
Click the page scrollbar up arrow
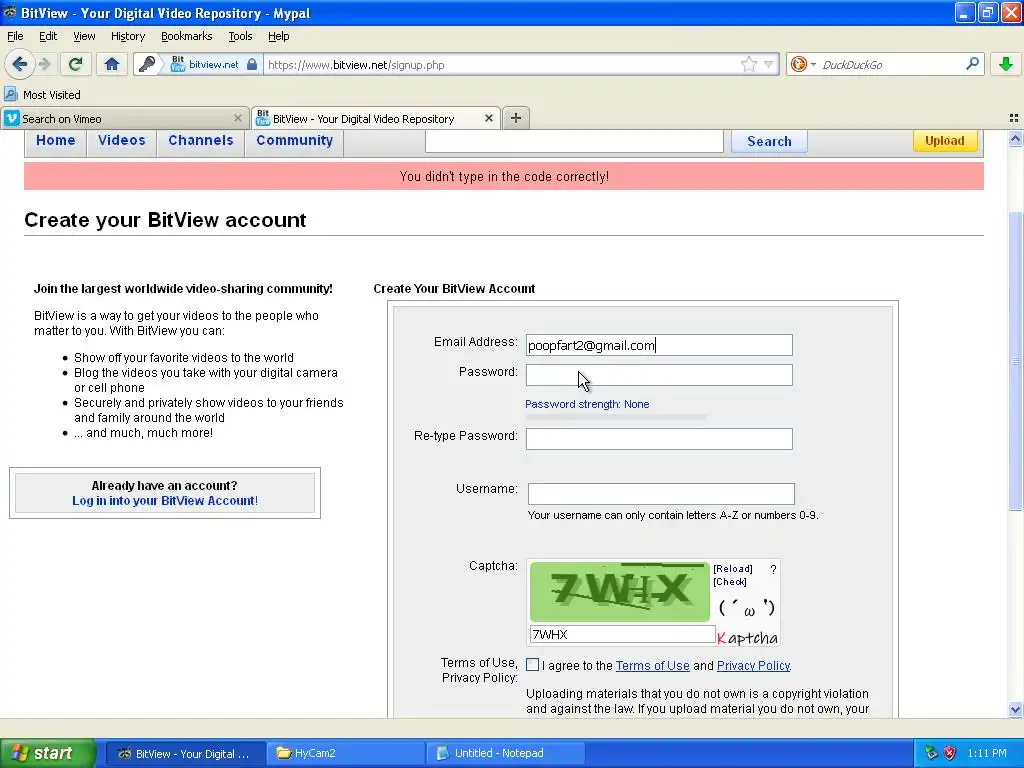click(1015, 138)
